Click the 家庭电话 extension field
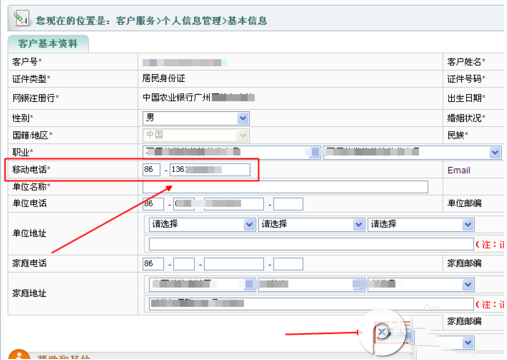The image size is (507, 360). pyautogui.click(x=288, y=264)
